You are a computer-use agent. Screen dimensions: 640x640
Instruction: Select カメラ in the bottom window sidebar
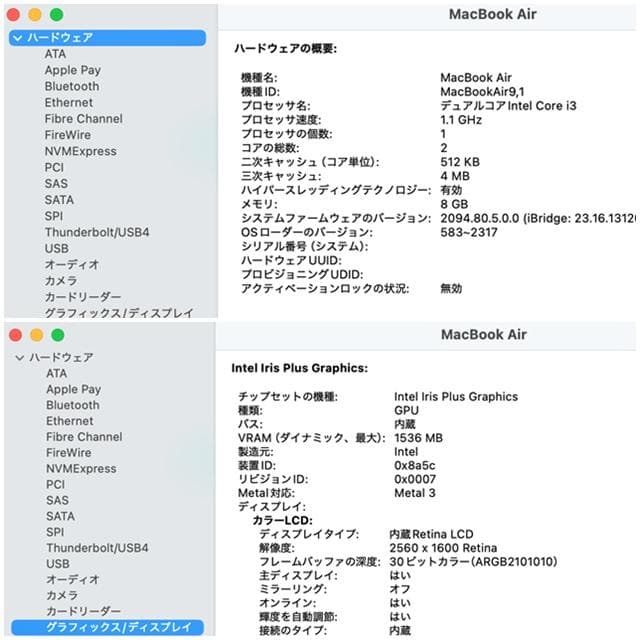tap(62, 596)
